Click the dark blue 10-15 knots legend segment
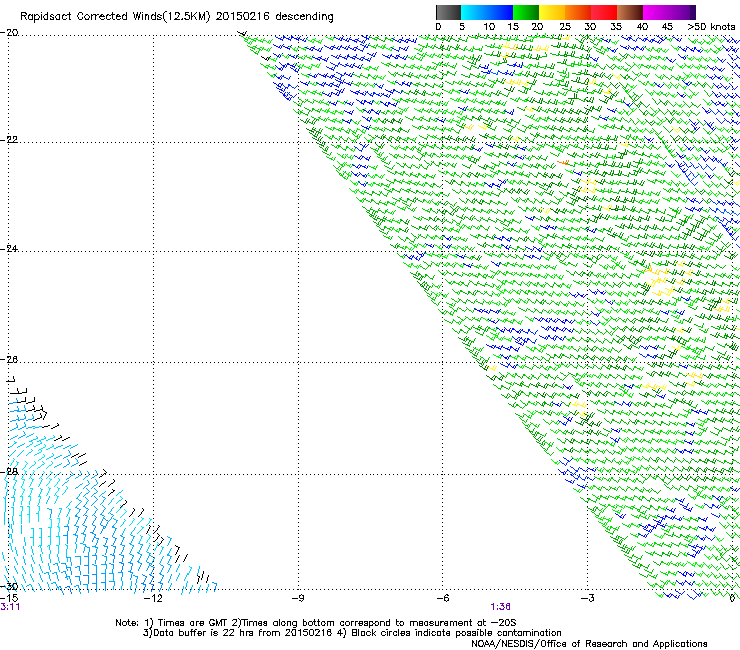 [500, 12]
